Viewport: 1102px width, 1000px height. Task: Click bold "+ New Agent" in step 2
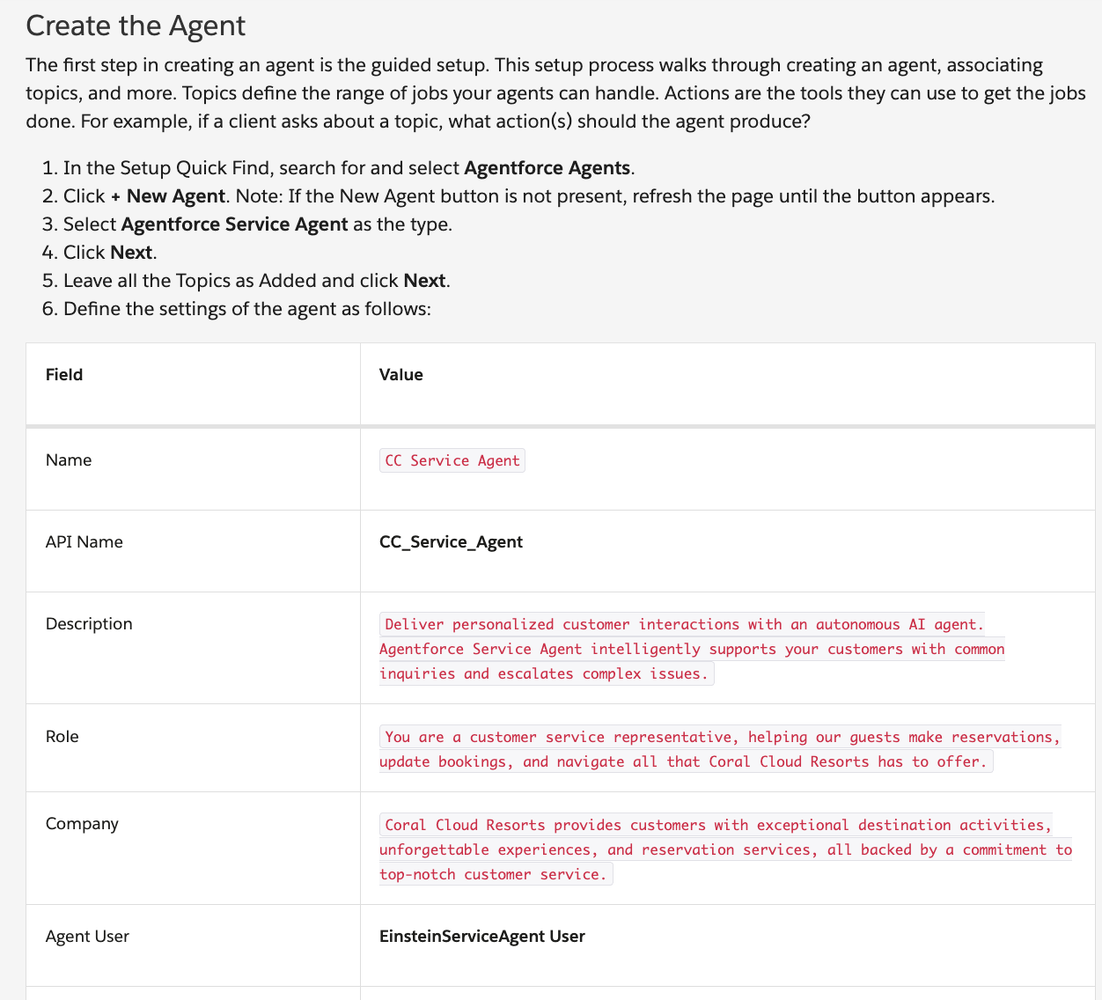point(167,196)
